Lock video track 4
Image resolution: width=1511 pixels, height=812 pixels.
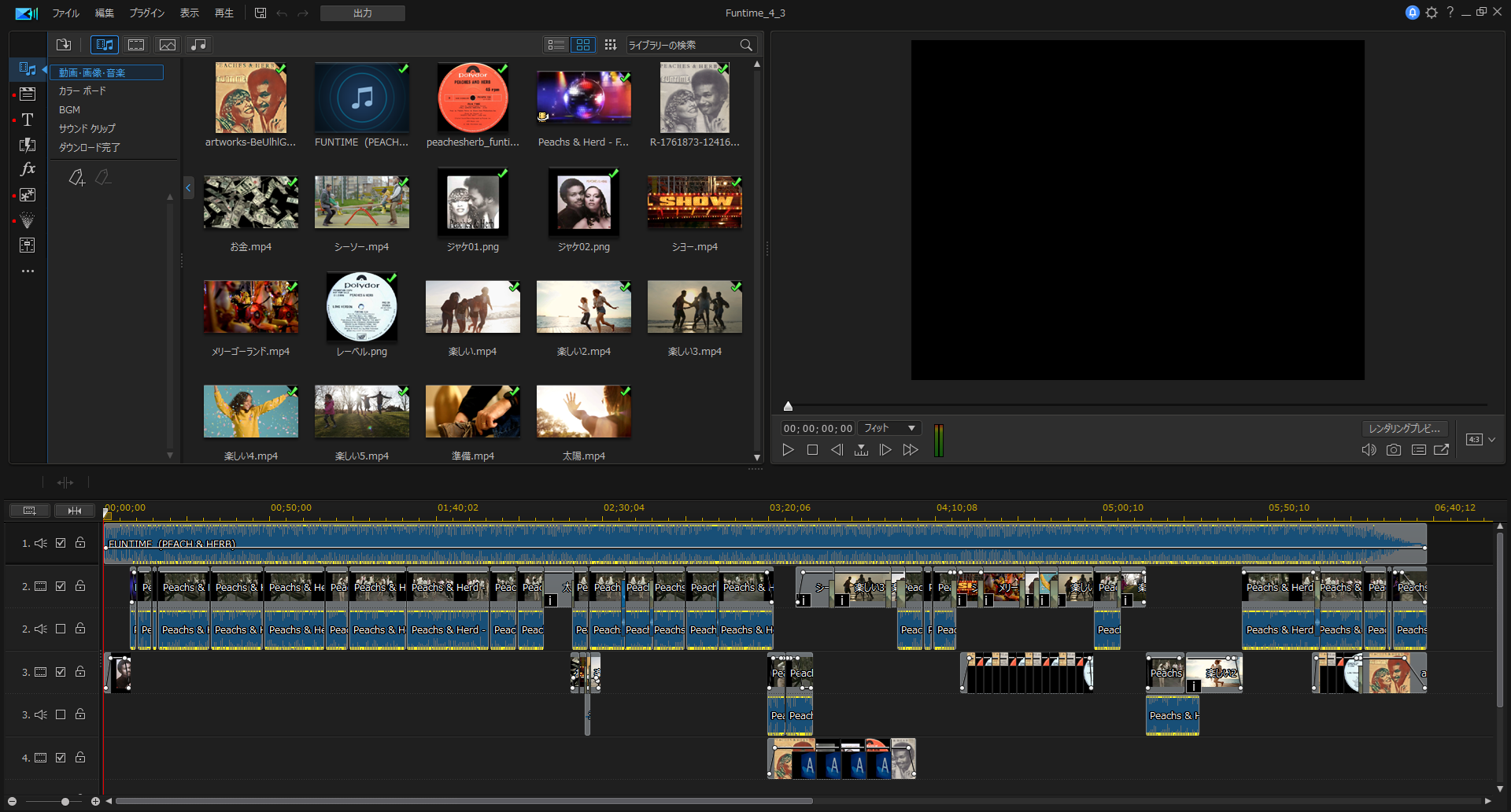pyautogui.click(x=80, y=757)
